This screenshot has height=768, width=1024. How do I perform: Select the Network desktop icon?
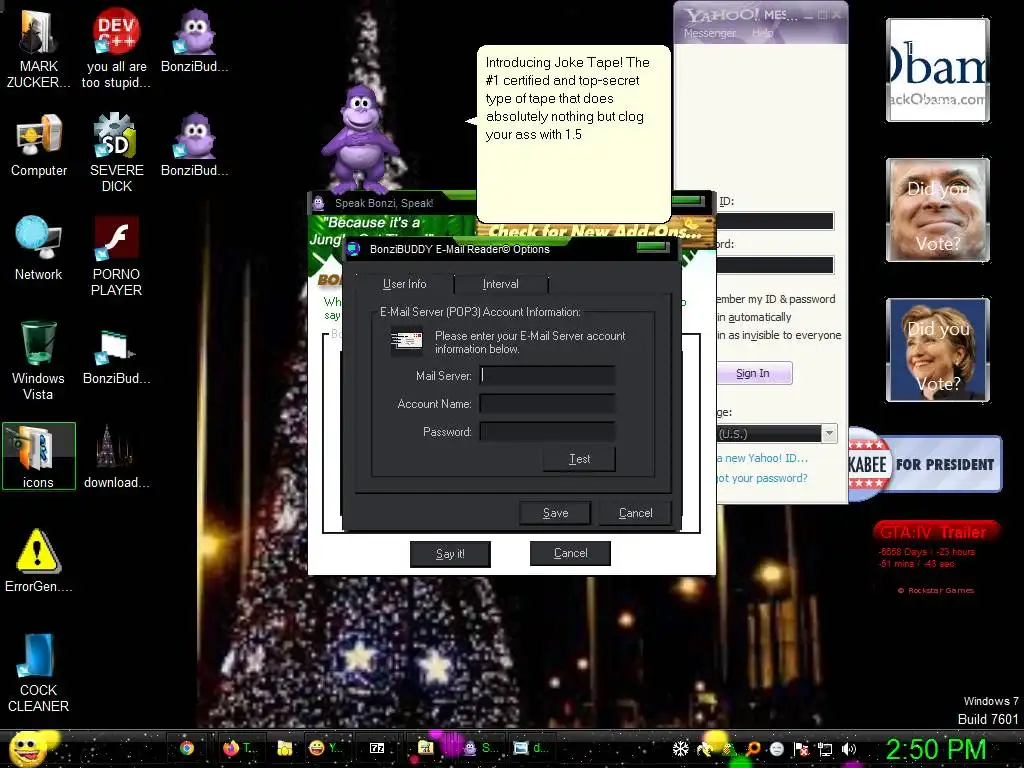click(x=39, y=249)
